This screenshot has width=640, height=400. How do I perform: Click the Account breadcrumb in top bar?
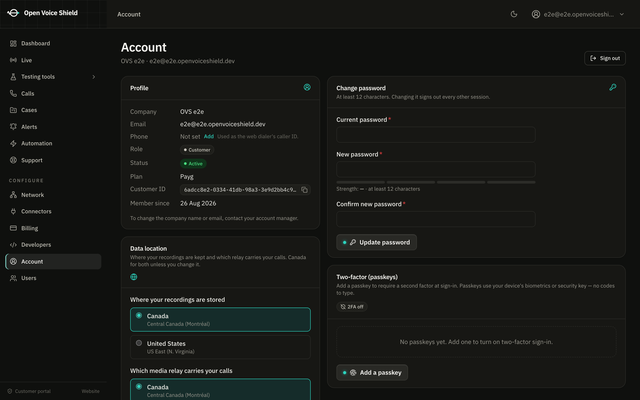click(x=129, y=14)
